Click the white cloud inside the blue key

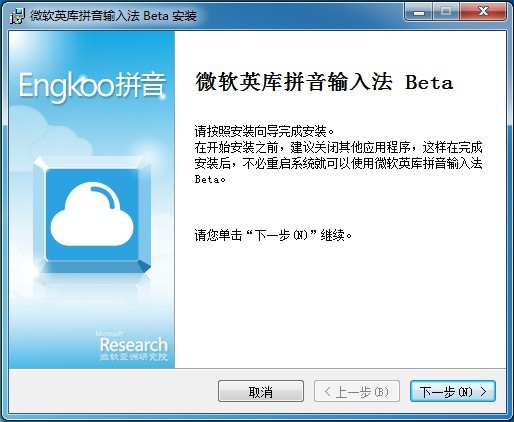pos(92,214)
